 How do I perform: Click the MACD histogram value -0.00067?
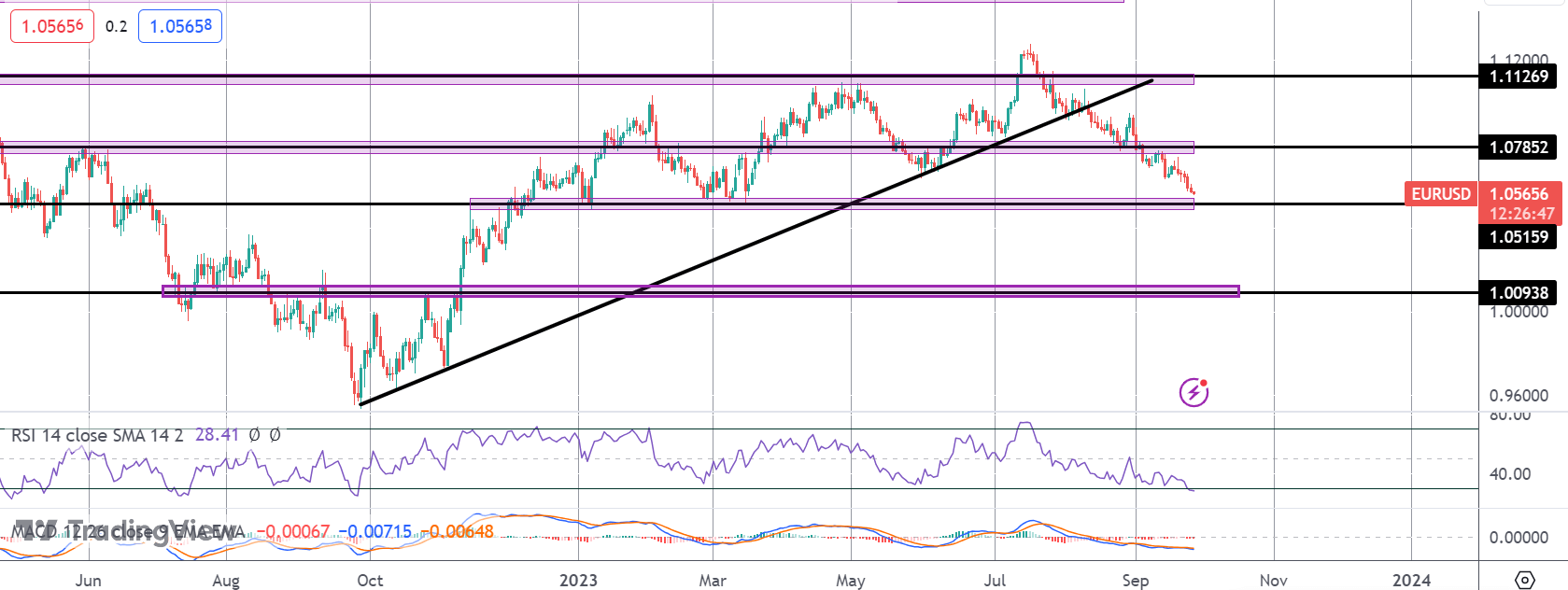293,531
